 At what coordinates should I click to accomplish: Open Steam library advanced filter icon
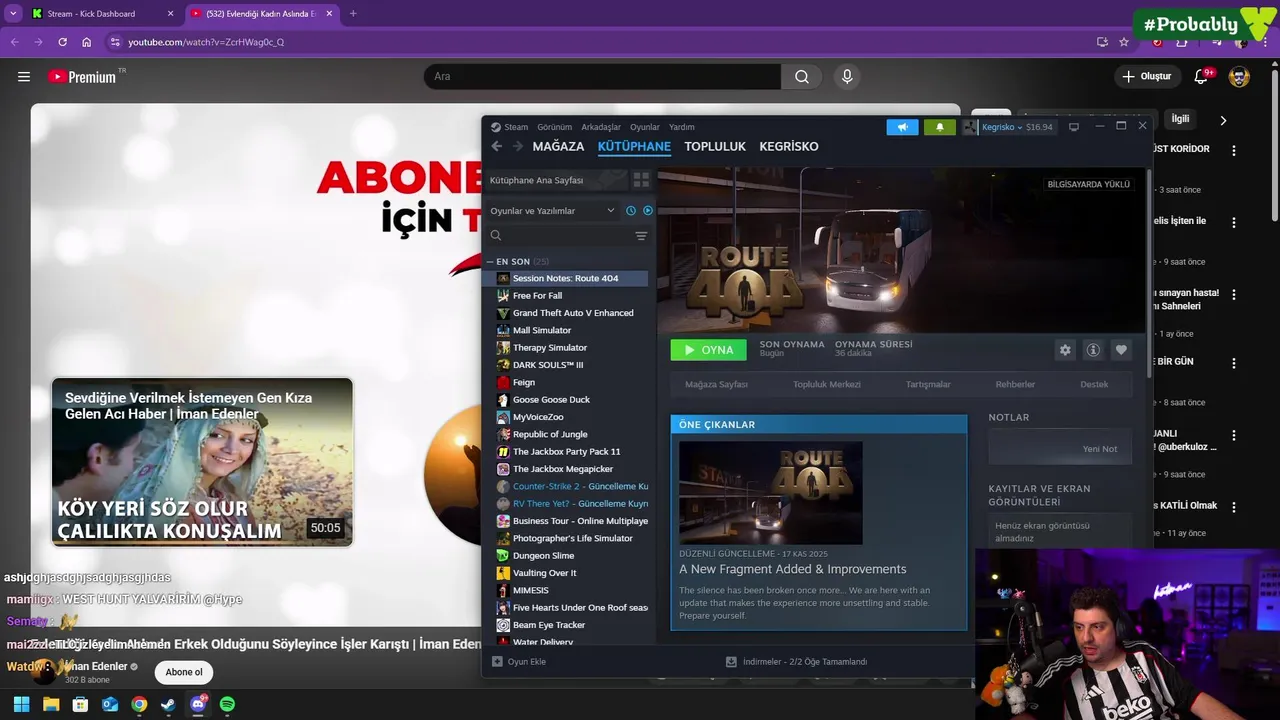641,236
